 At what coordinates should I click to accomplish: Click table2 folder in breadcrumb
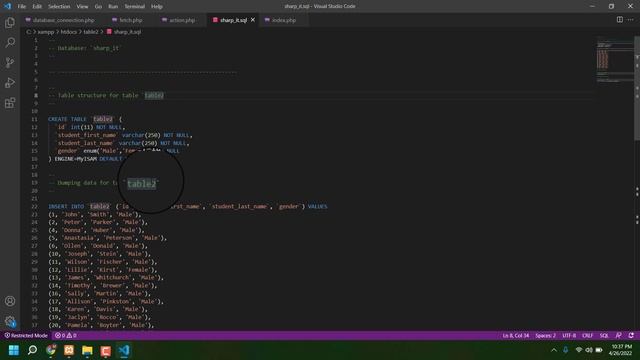(x=91, y=32)
